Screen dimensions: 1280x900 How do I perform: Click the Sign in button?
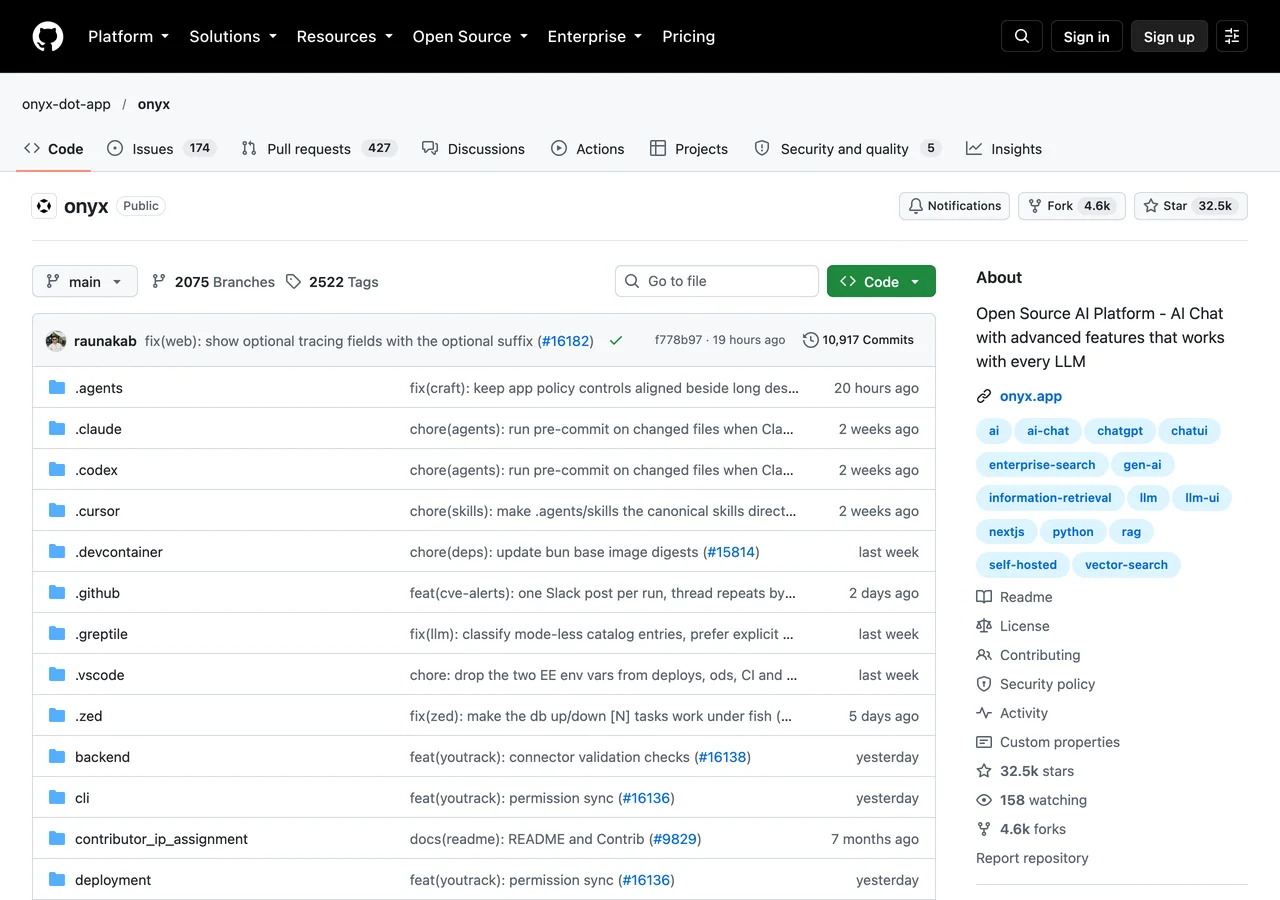pyautogui.click(x=1087, y=36)
